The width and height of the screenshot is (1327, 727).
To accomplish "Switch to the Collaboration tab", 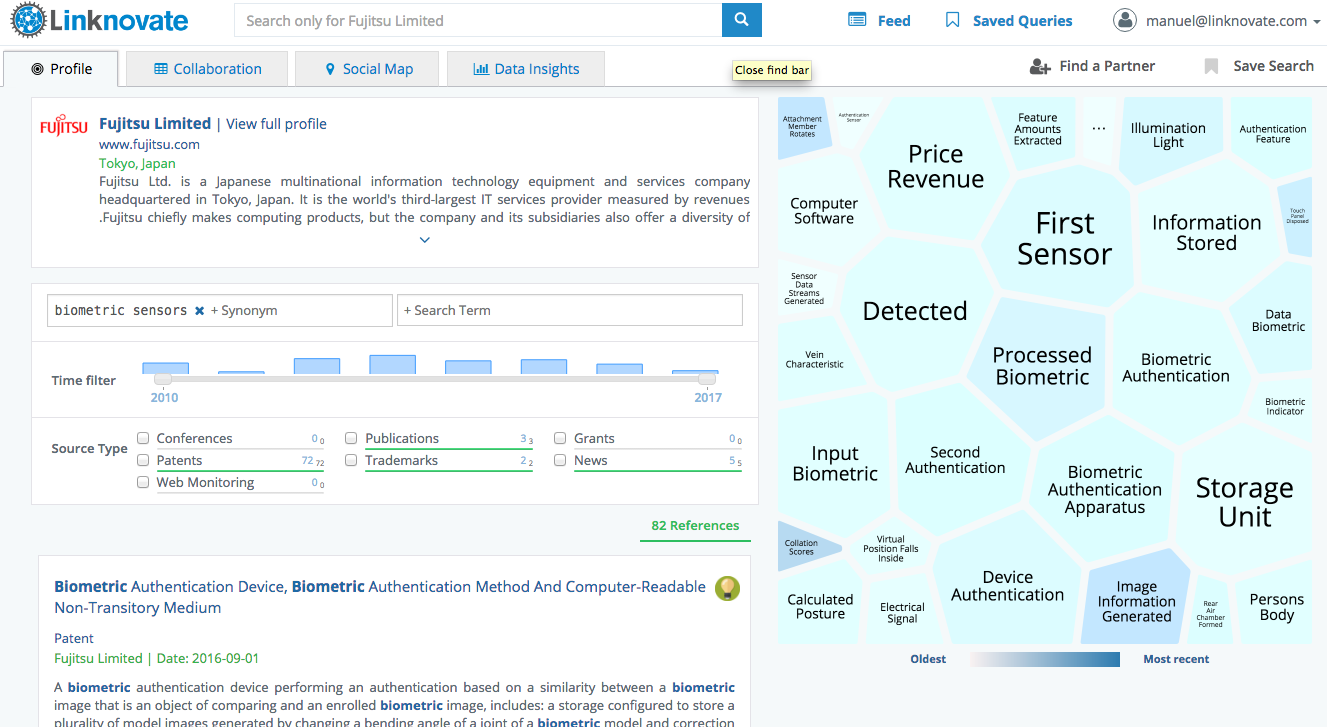I will coord(207,69).
